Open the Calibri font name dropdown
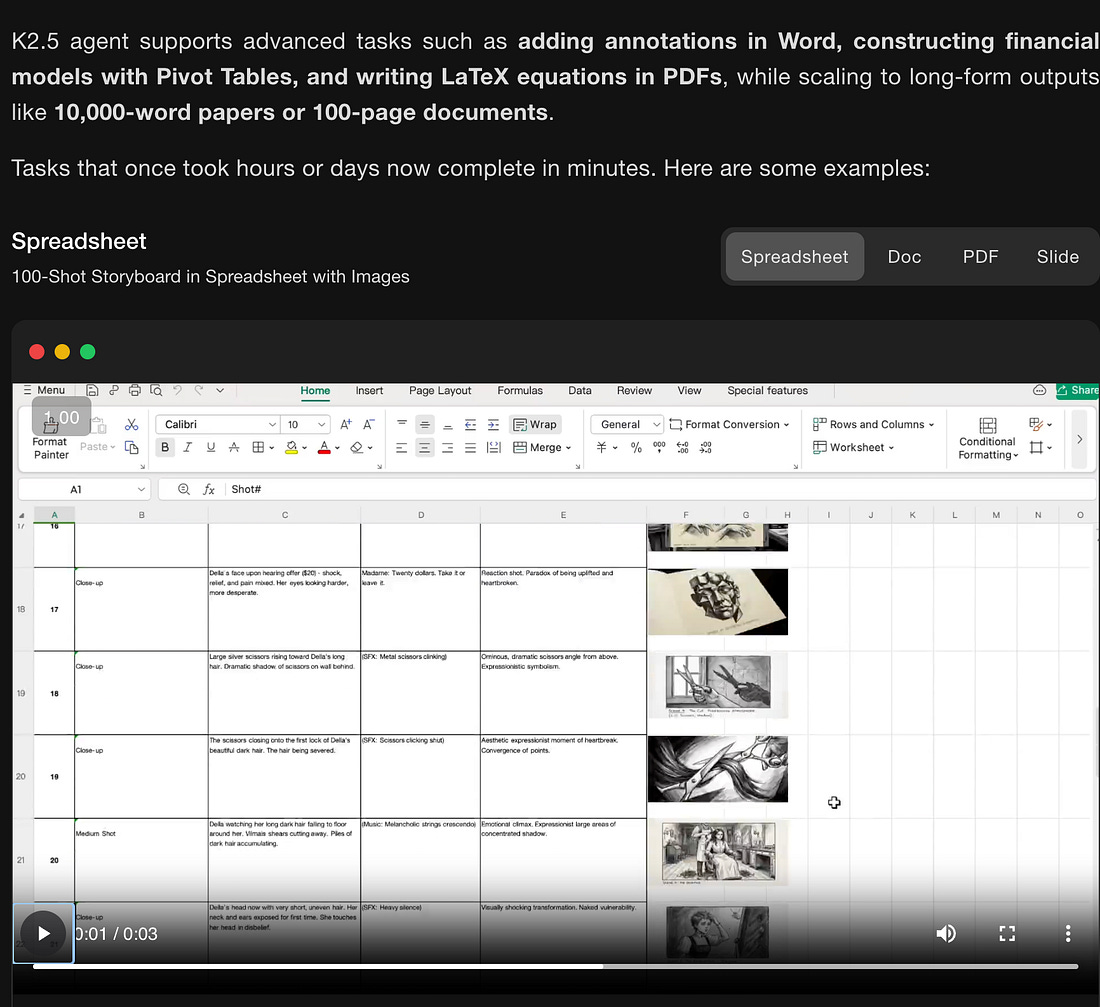Image resolution: width=1100 pixels, height=1007 pixels. coord(272,425)
